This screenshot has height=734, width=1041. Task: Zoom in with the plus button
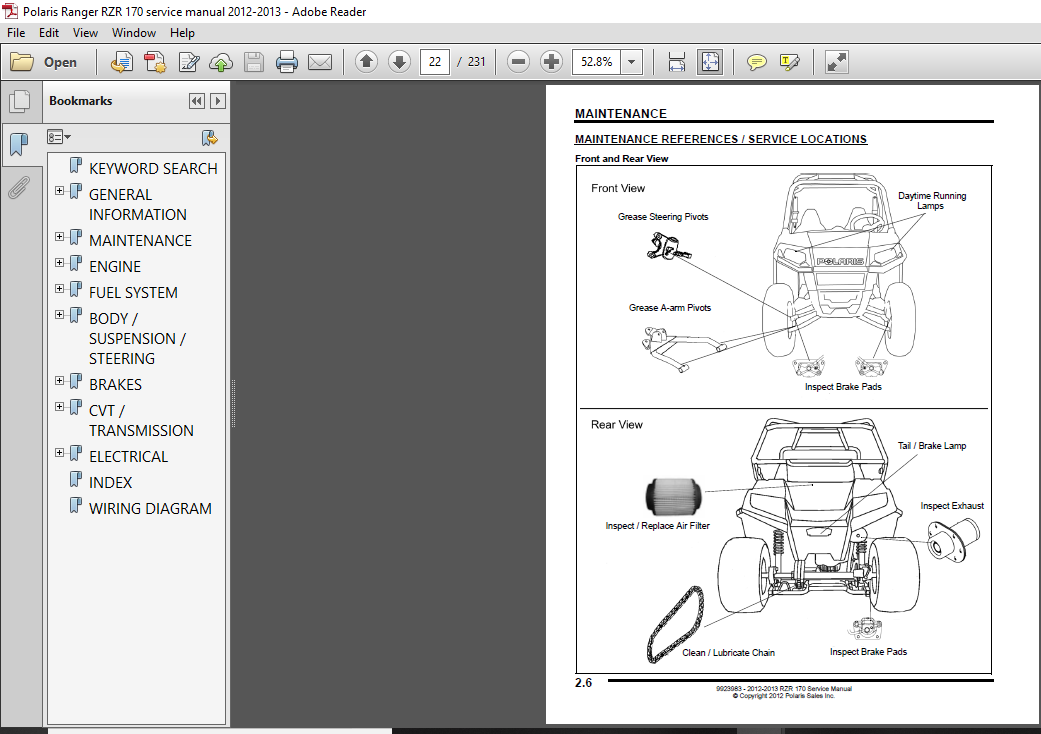pyautogui.click(x=551, y=62)
